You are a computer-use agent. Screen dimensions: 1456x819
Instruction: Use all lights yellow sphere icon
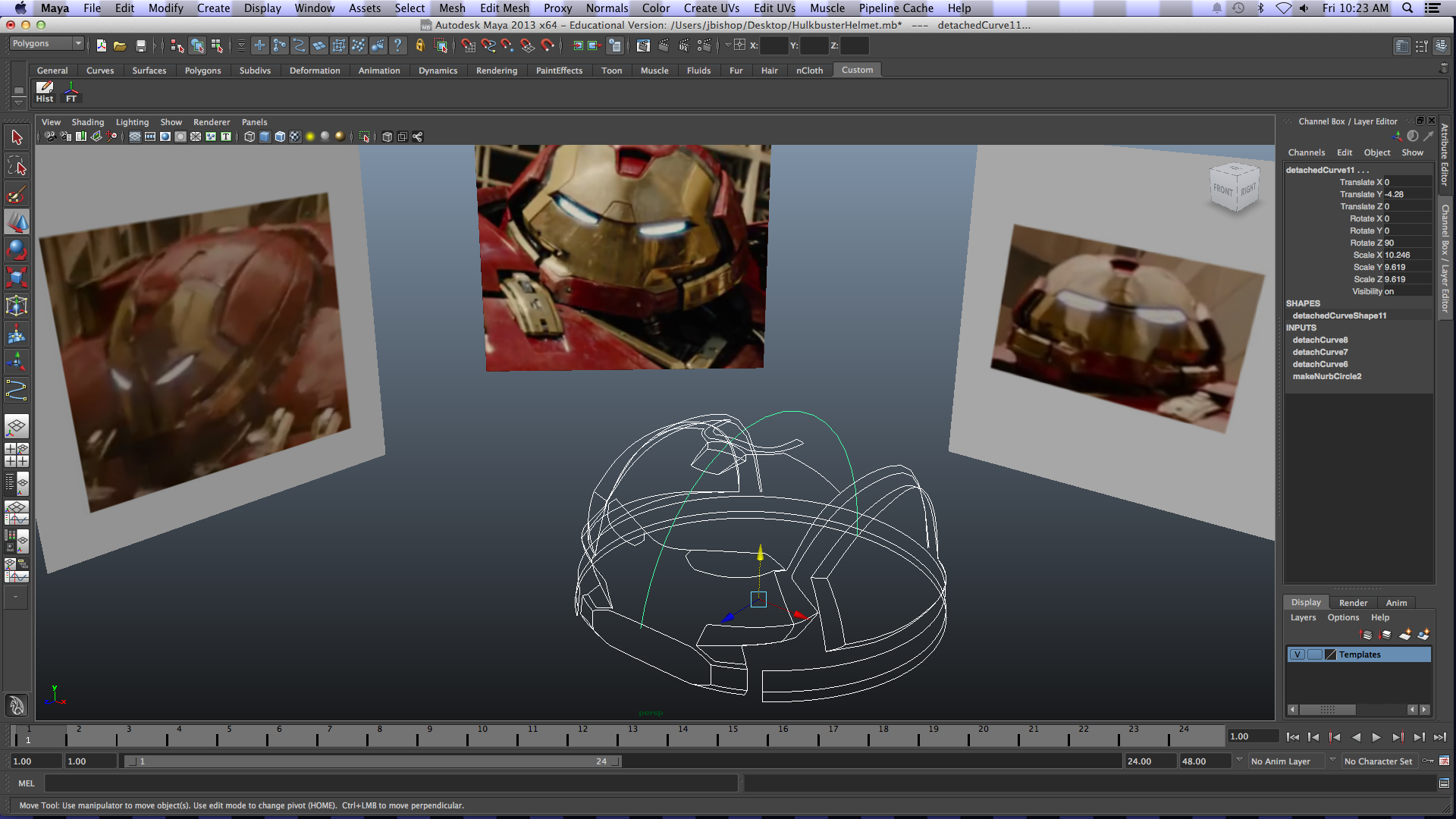click(310, 136)
